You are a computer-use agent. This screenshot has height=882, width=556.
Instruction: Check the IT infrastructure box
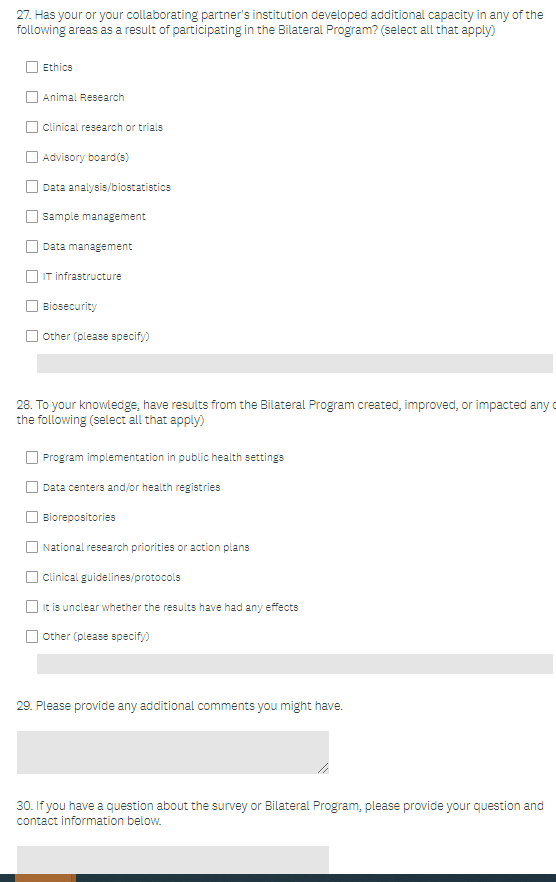pos(32,276)
